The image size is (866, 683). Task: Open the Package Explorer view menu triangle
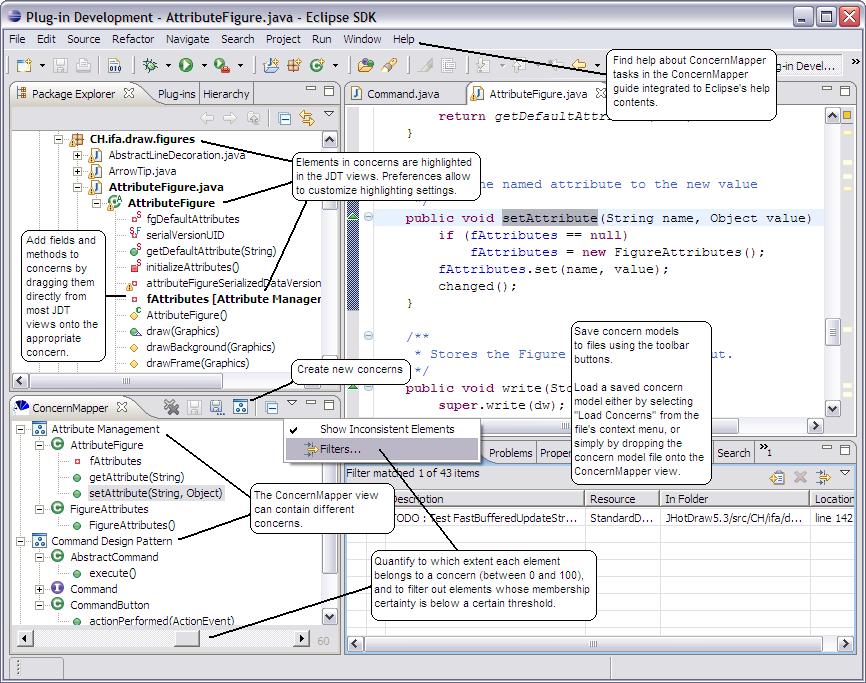(329, 114)
